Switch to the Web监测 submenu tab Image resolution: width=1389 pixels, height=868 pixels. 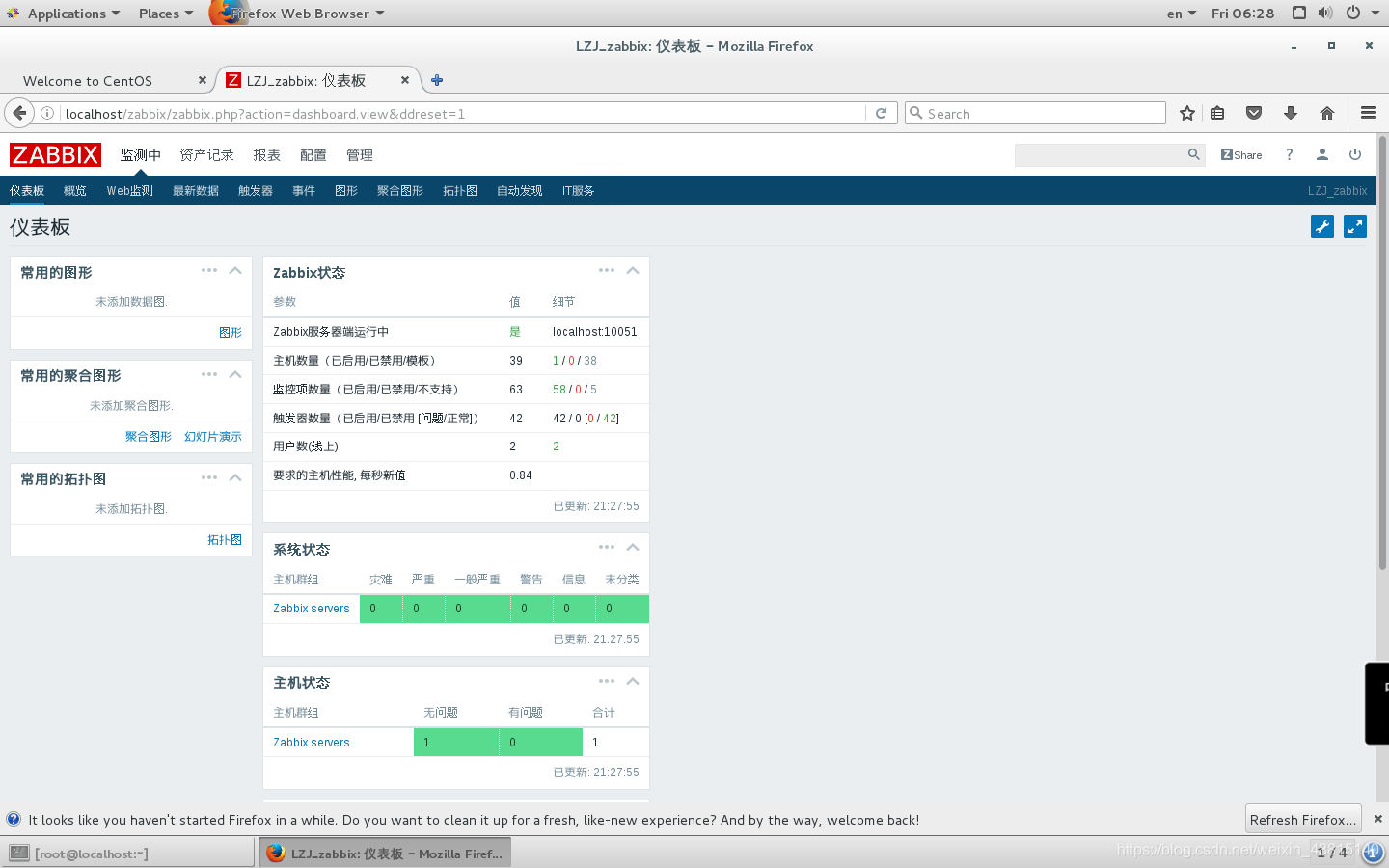point(130,191)
